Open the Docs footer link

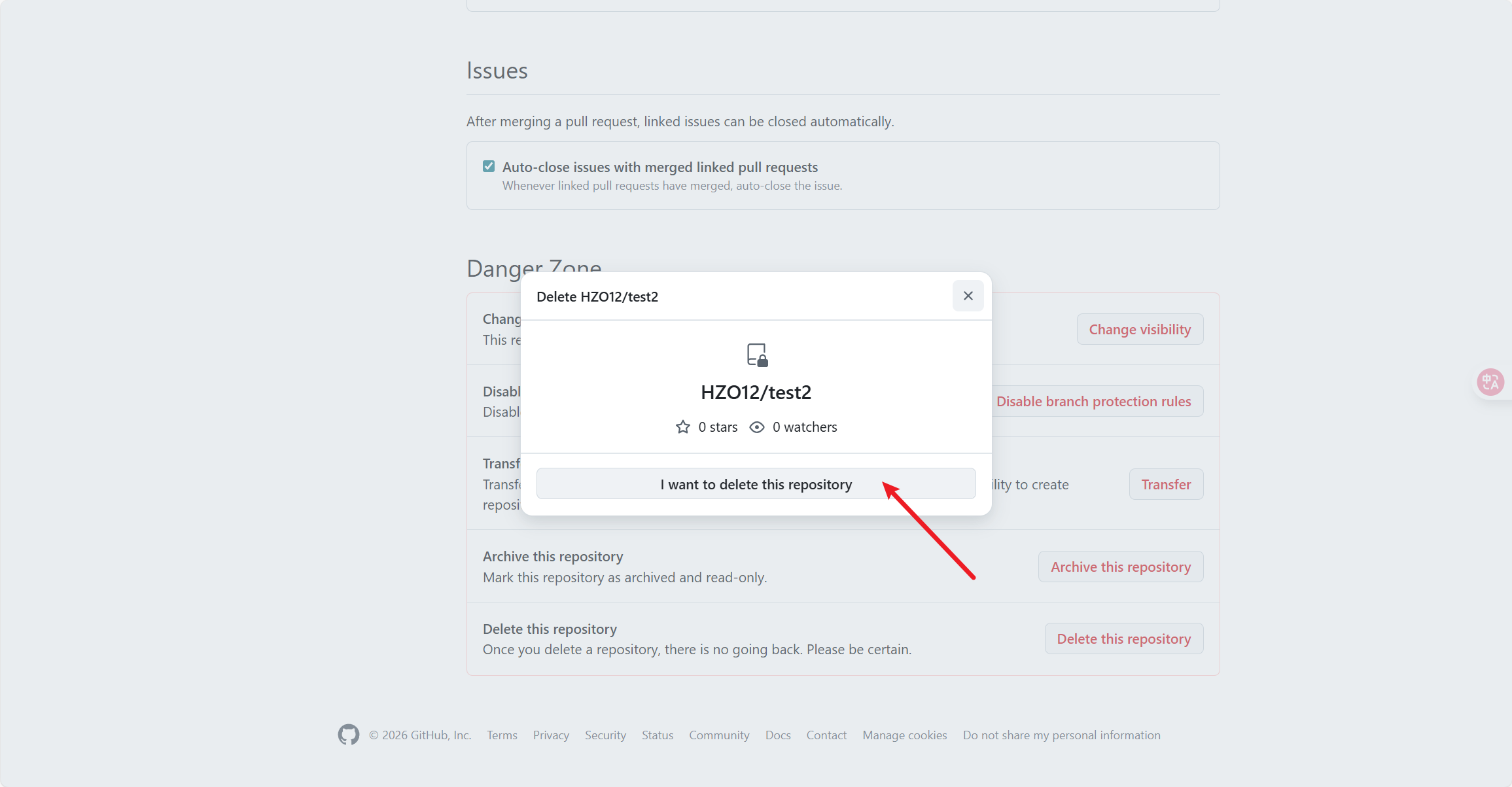778,735
